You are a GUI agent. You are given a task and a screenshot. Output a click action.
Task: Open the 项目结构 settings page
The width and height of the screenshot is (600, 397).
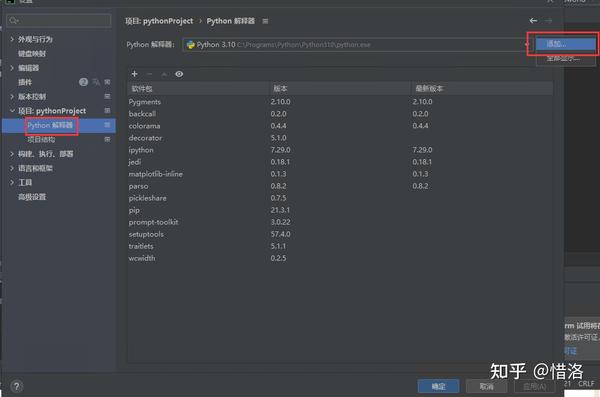click(41, 139)
